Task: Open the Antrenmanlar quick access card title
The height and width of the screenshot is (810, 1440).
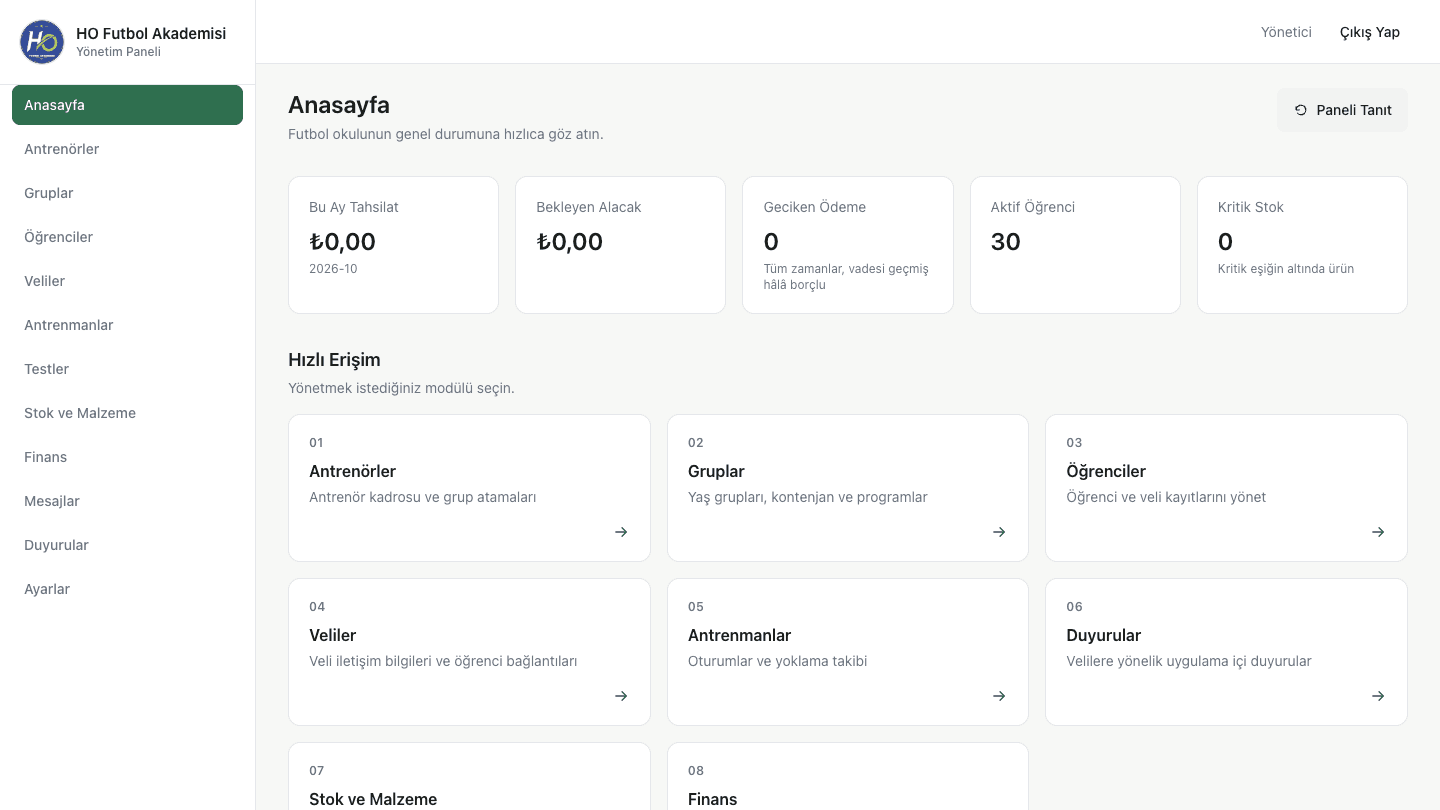Action: pyautogui.click(x=740, y=635)
